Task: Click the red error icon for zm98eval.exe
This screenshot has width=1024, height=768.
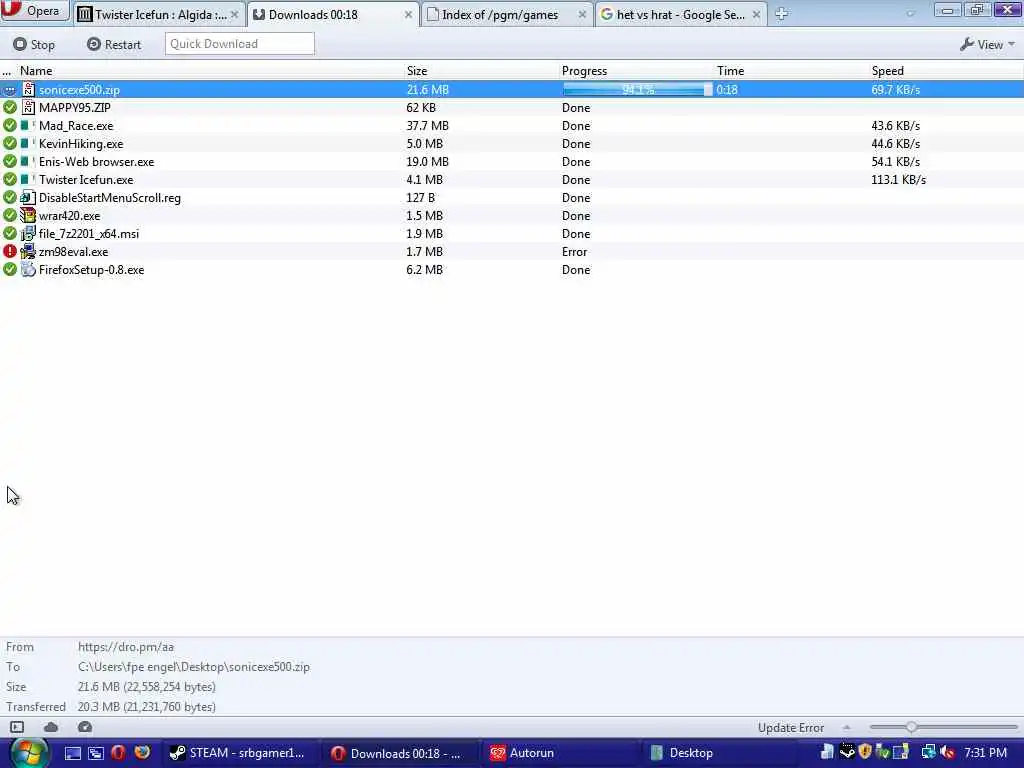Action: (x=10, y=251)
